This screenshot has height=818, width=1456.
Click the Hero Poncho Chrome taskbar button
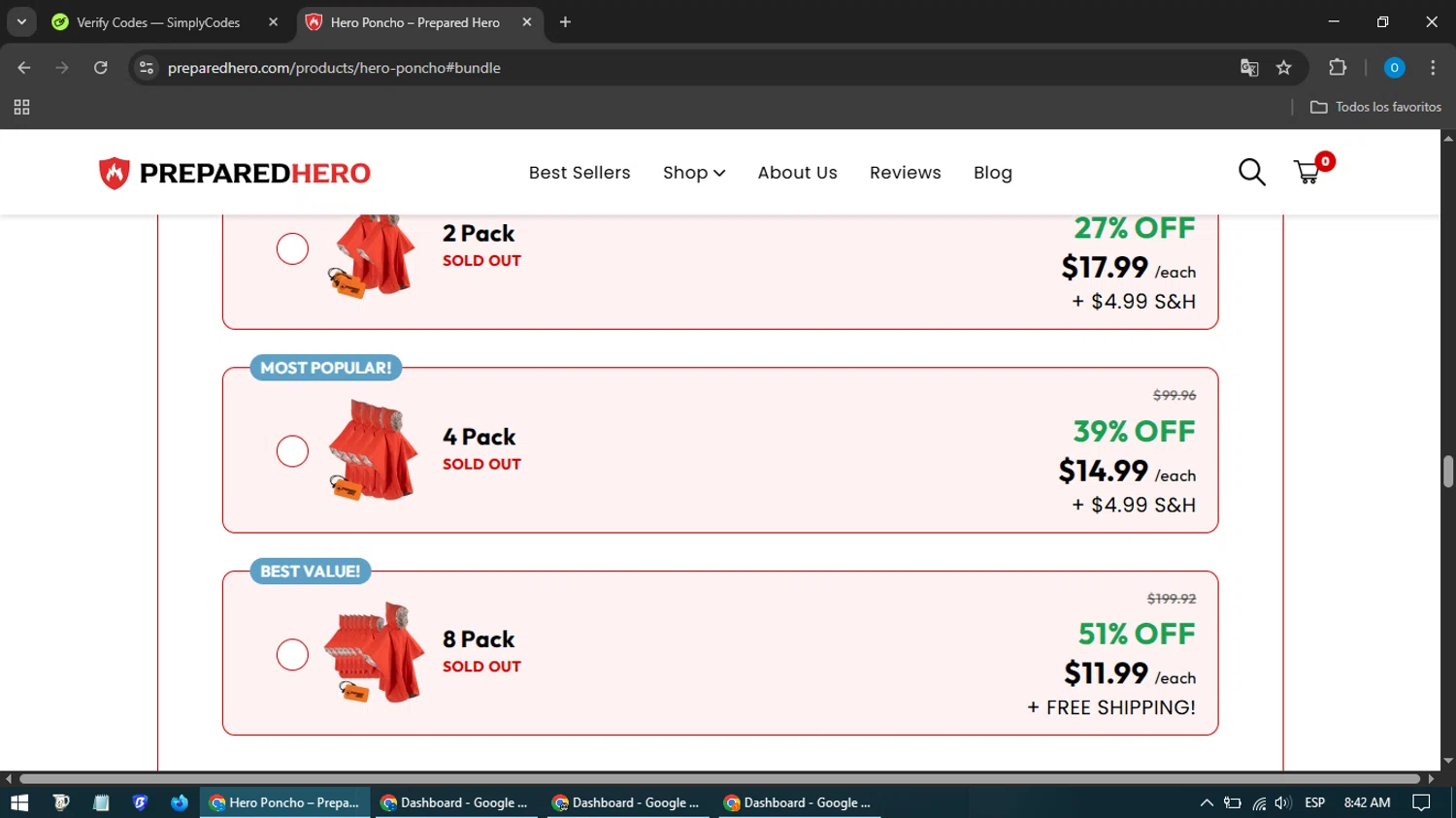click(x=285, y=802)
